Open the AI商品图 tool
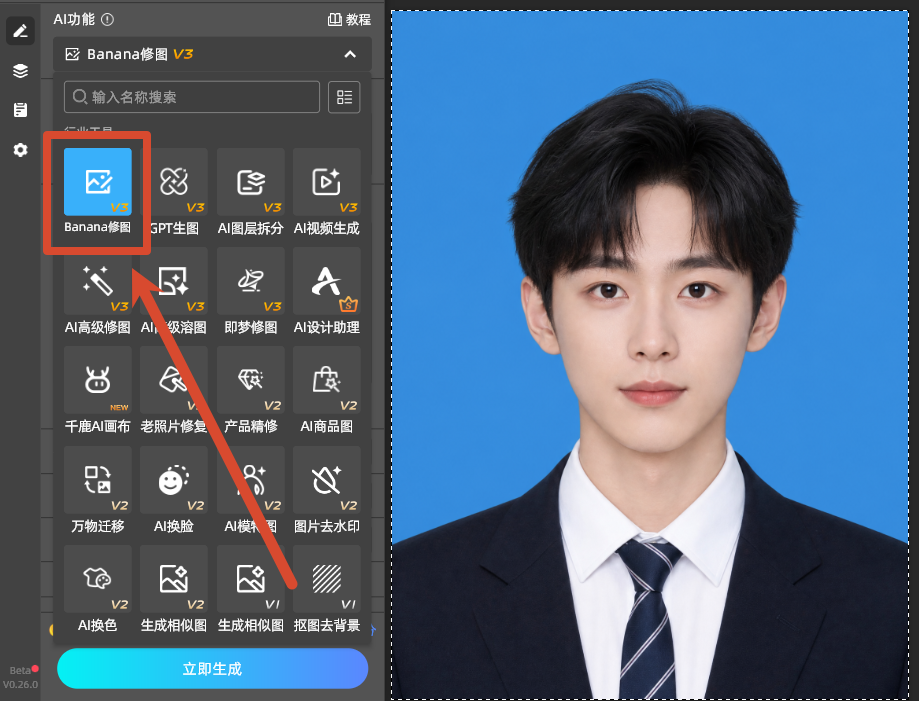 327,380
